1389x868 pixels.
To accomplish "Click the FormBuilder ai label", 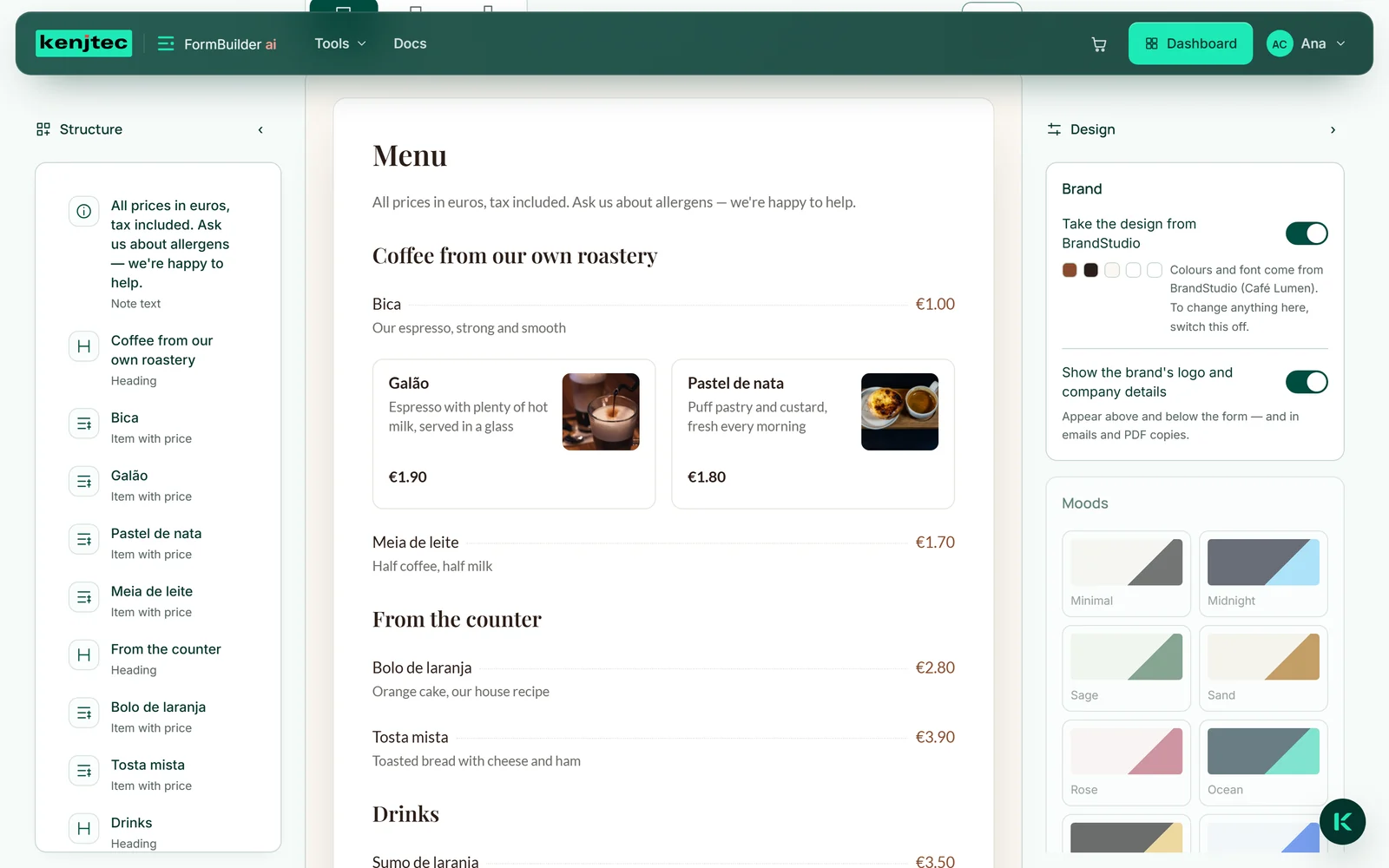I will coord(230,44).
